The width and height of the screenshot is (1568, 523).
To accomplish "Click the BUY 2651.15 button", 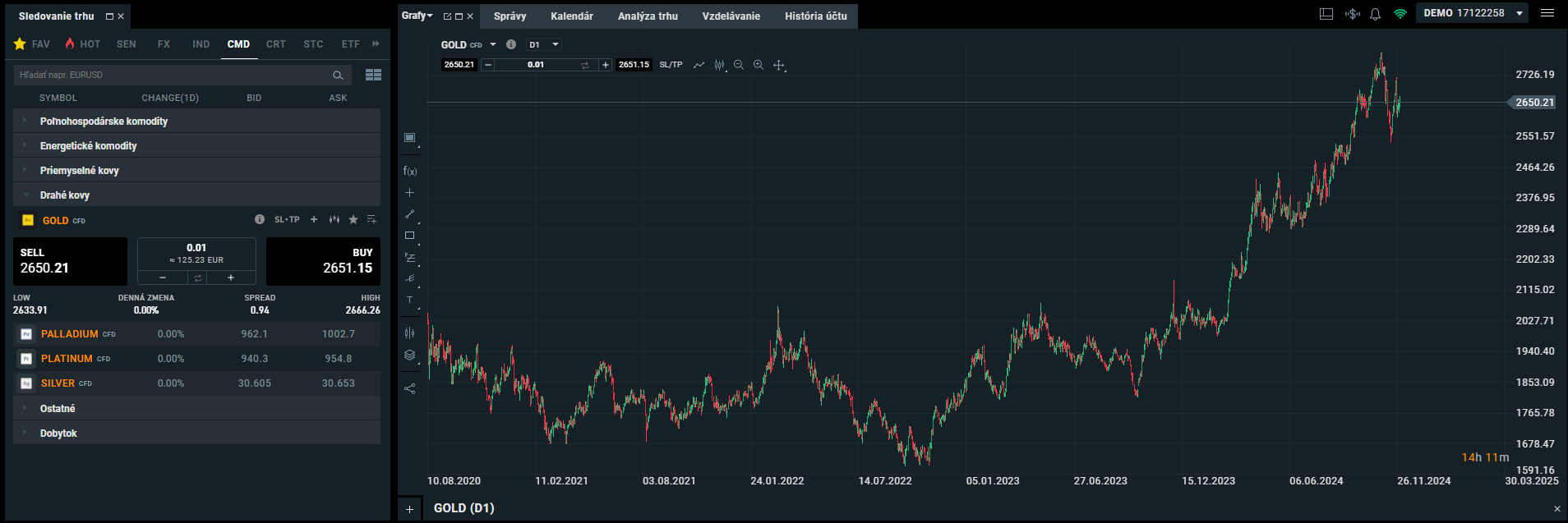I will pyautogui.click(x=323, y=261).
